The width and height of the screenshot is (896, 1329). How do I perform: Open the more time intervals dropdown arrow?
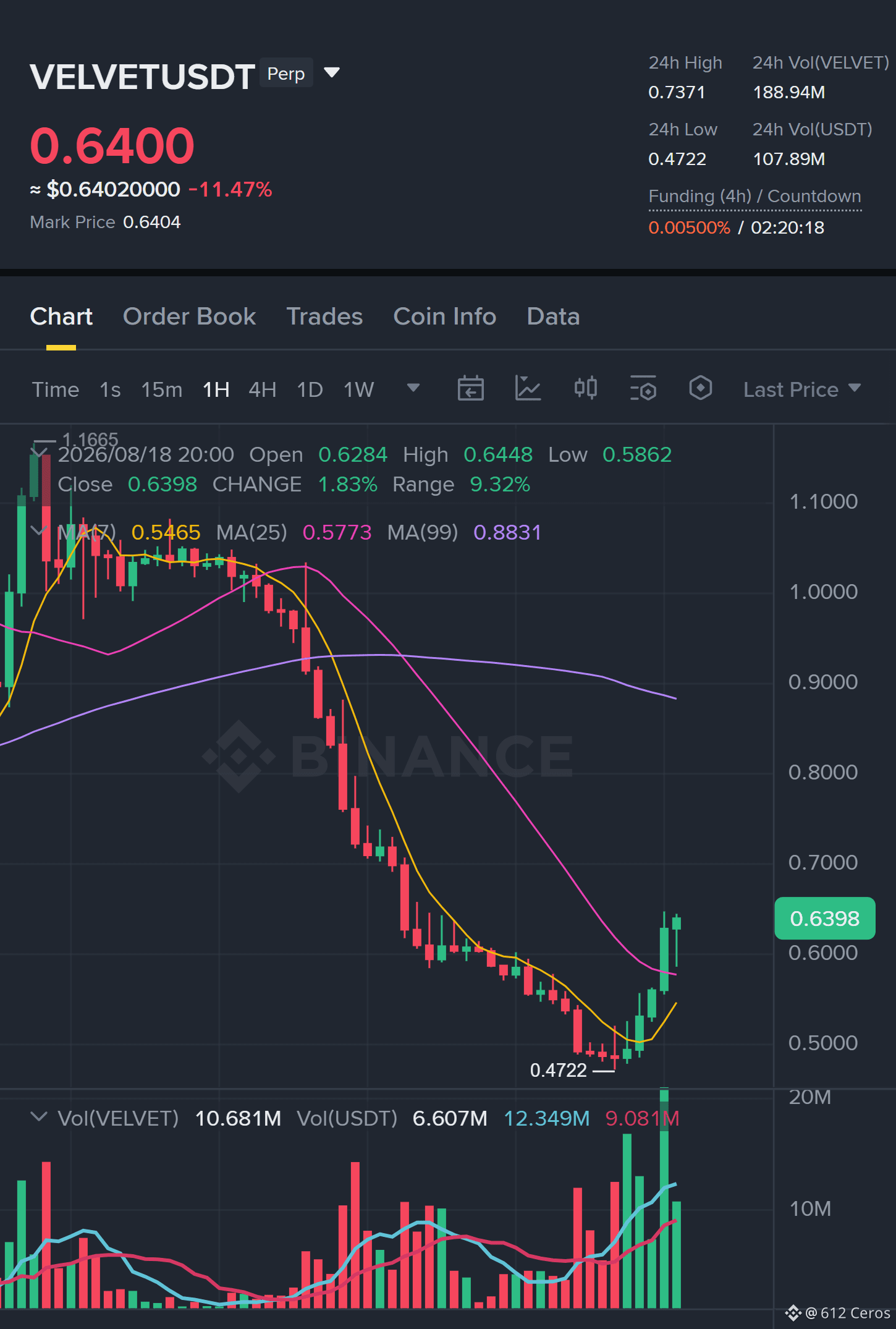(413, 388)
